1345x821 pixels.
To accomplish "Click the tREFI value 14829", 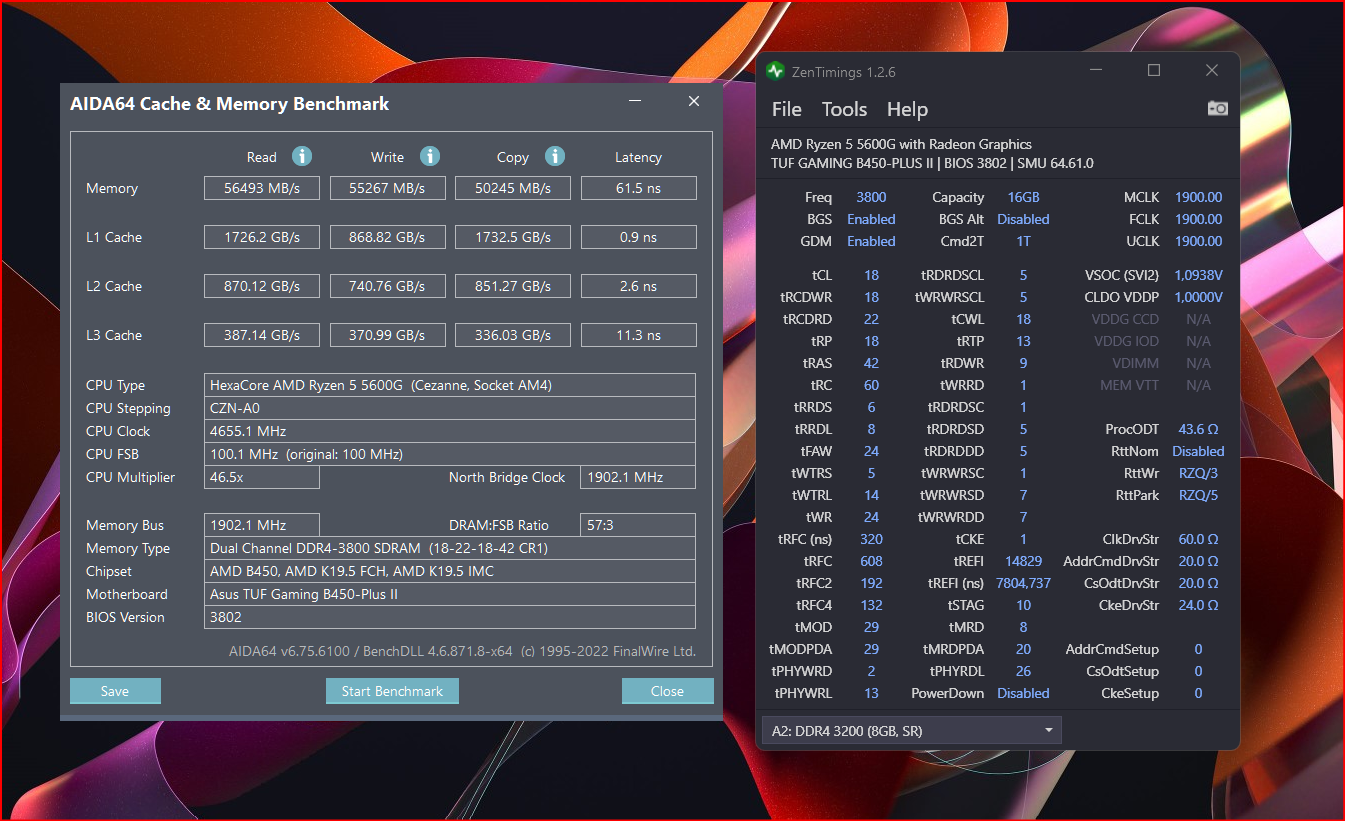I will 1023,561.
